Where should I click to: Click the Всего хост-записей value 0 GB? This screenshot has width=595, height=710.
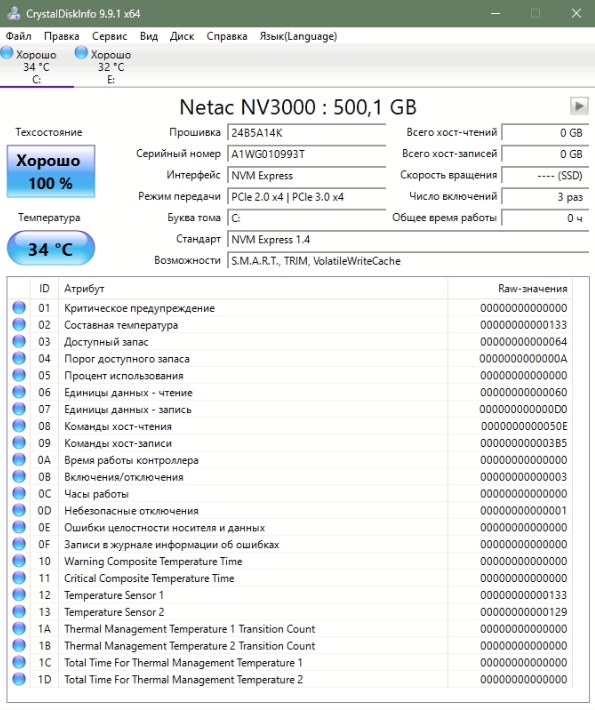pyautogui.click(x=545, y=154)
